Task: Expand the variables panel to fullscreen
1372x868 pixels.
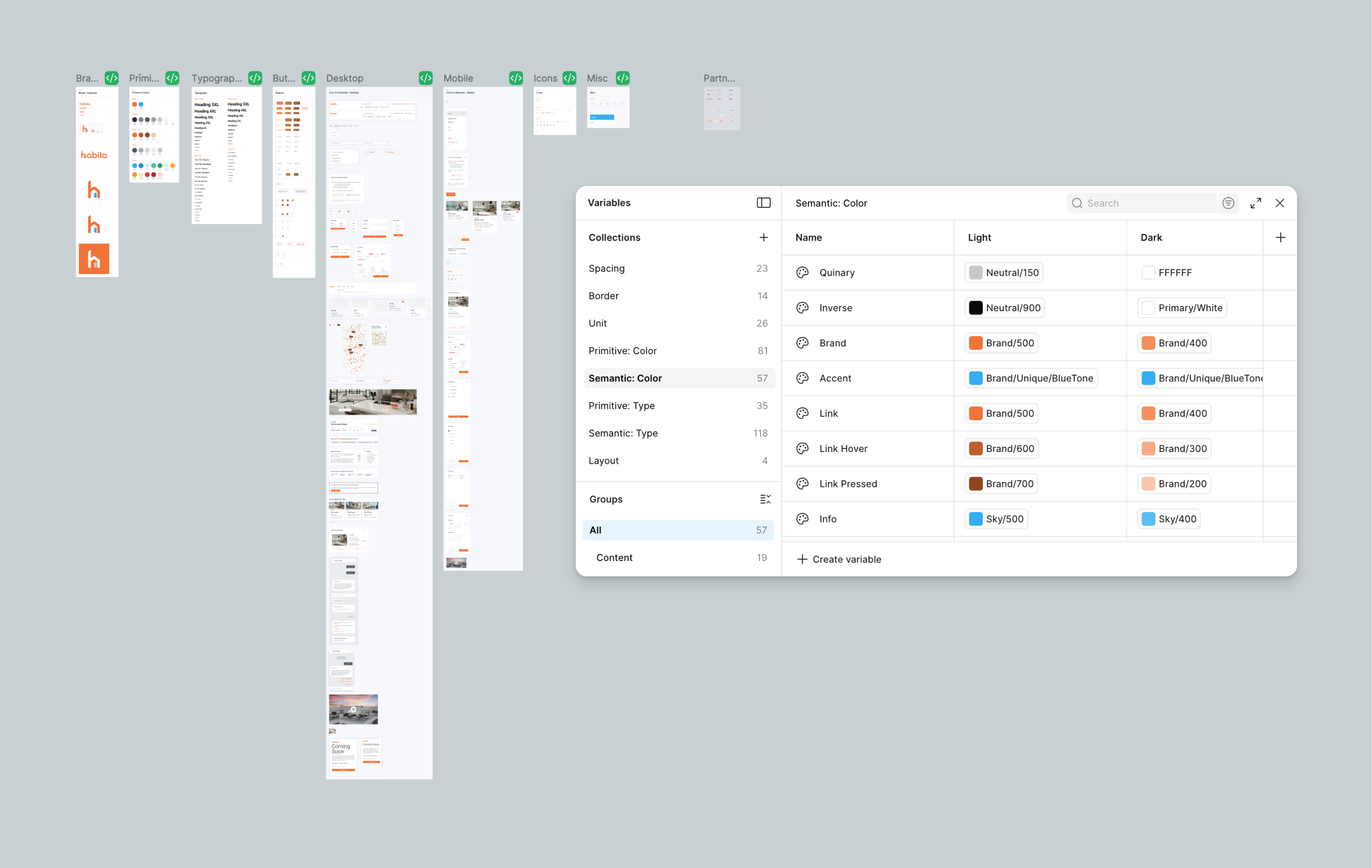Action: [x=1255, y=203]
